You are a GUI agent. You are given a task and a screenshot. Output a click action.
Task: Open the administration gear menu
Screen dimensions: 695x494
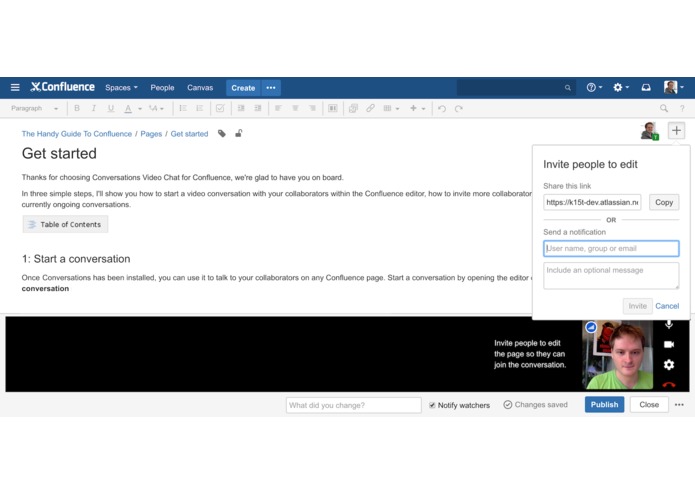(x=621, y=87)
